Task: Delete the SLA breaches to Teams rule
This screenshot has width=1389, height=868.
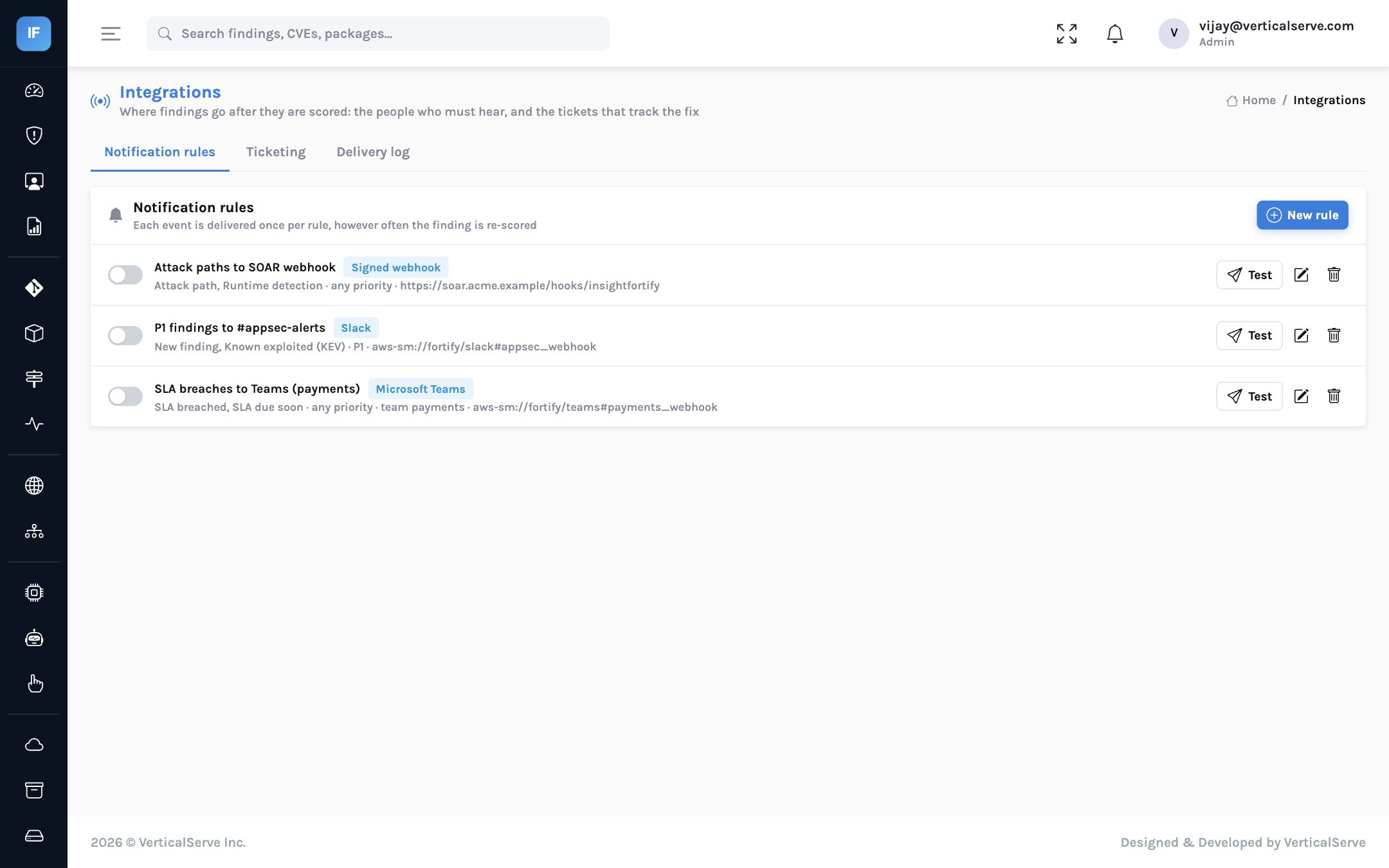Action: coord(1334,396)
